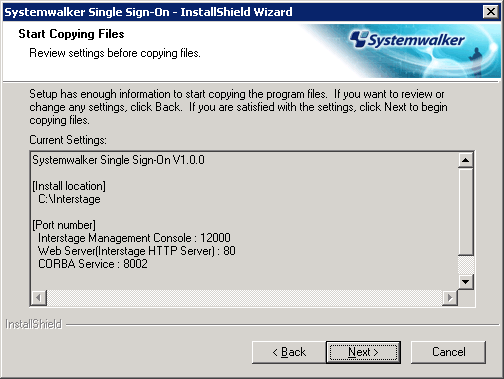
Task: Click the vertical scrollbar thumb in settings box
Action: tap(466, 212)
